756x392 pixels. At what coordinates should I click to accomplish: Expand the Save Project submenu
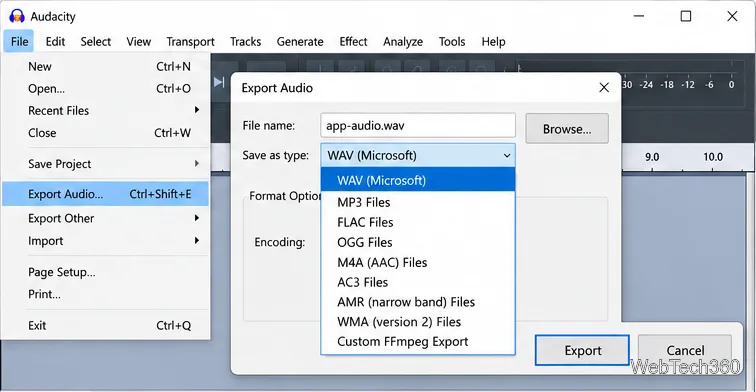pyautogui.click(x=106, y=164)
